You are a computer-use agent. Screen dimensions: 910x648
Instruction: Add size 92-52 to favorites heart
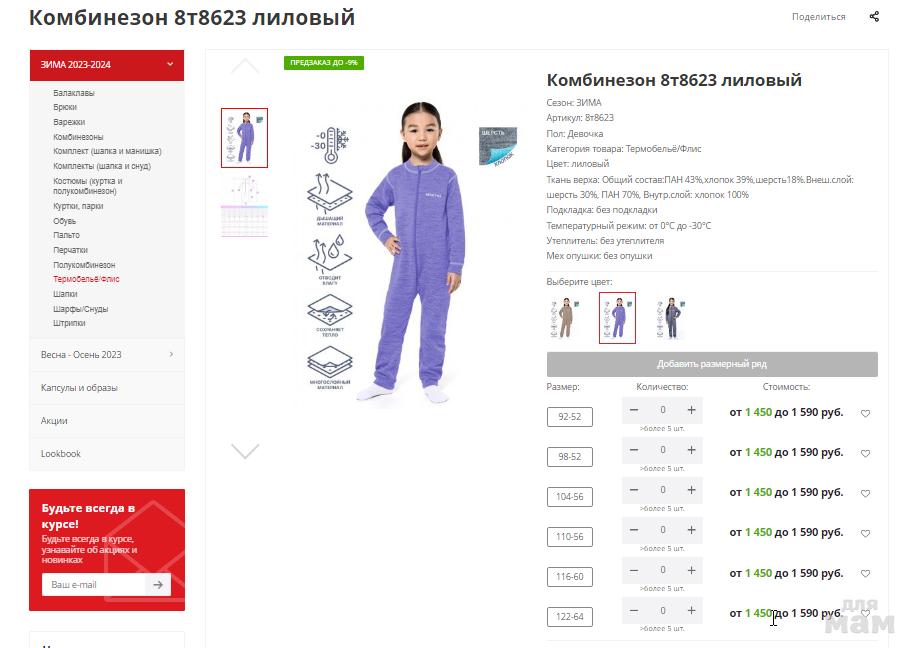(865, 414)
